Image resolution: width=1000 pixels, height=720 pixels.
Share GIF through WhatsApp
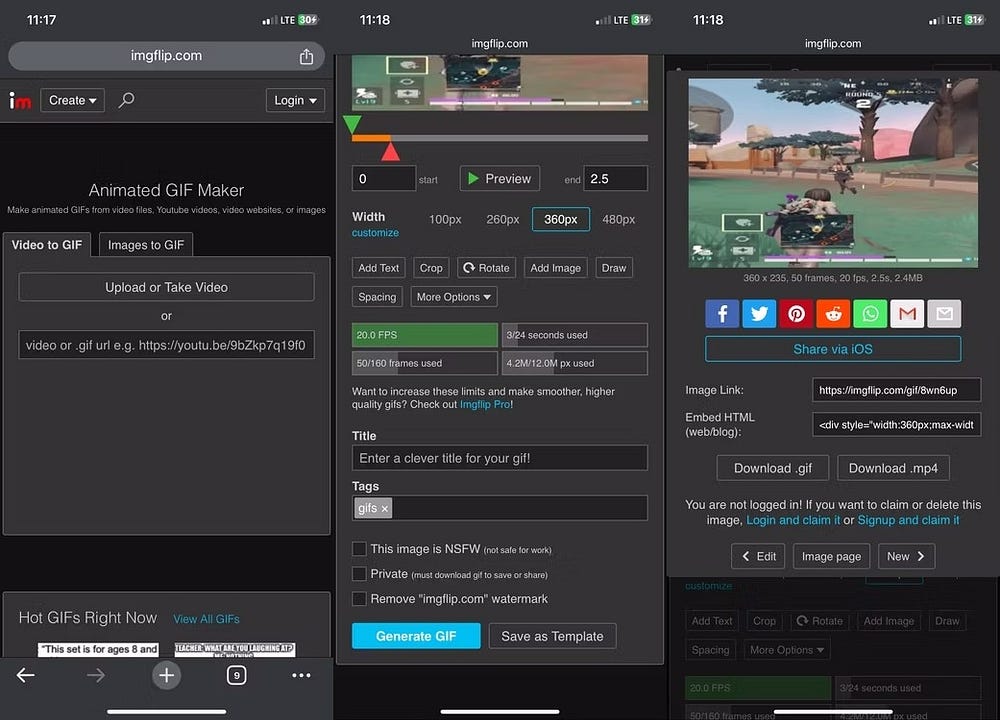[870, 314]
